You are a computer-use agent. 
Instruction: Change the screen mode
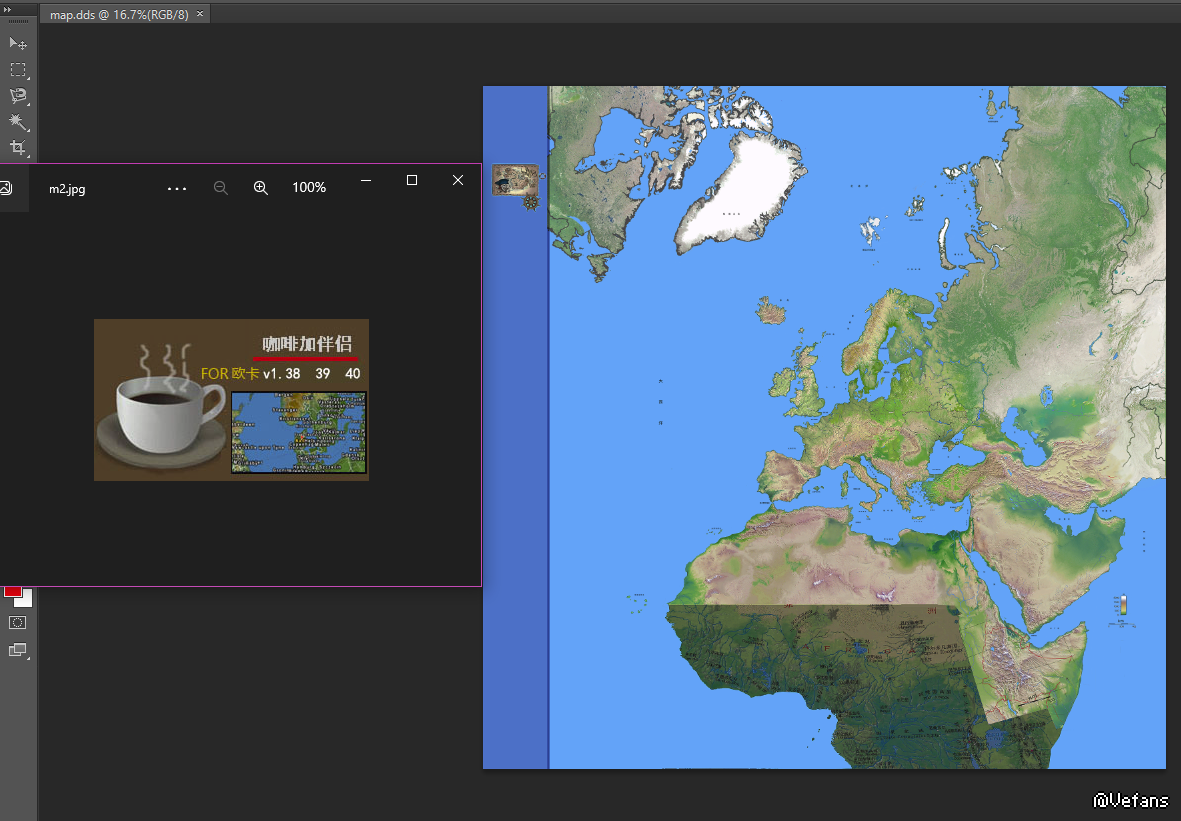point(17,650)
